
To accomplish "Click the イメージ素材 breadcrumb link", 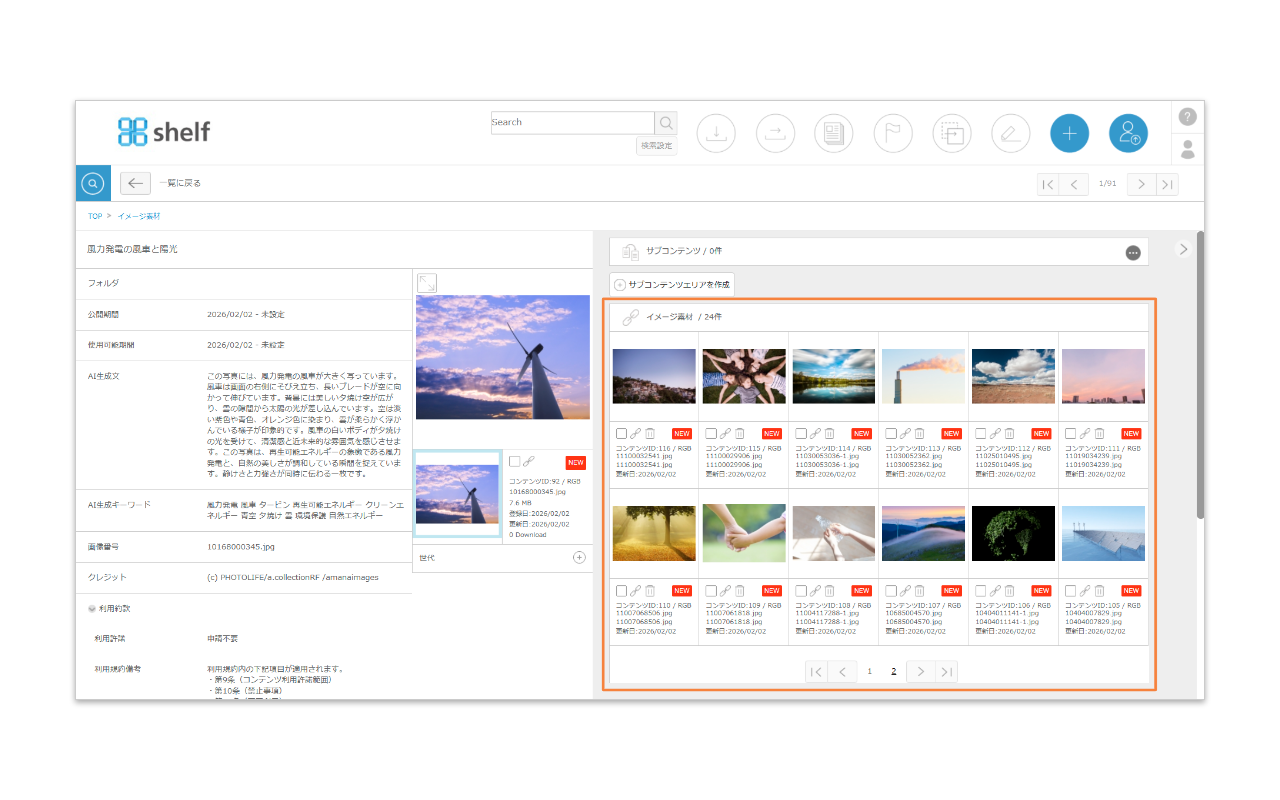I will point(139,216).
